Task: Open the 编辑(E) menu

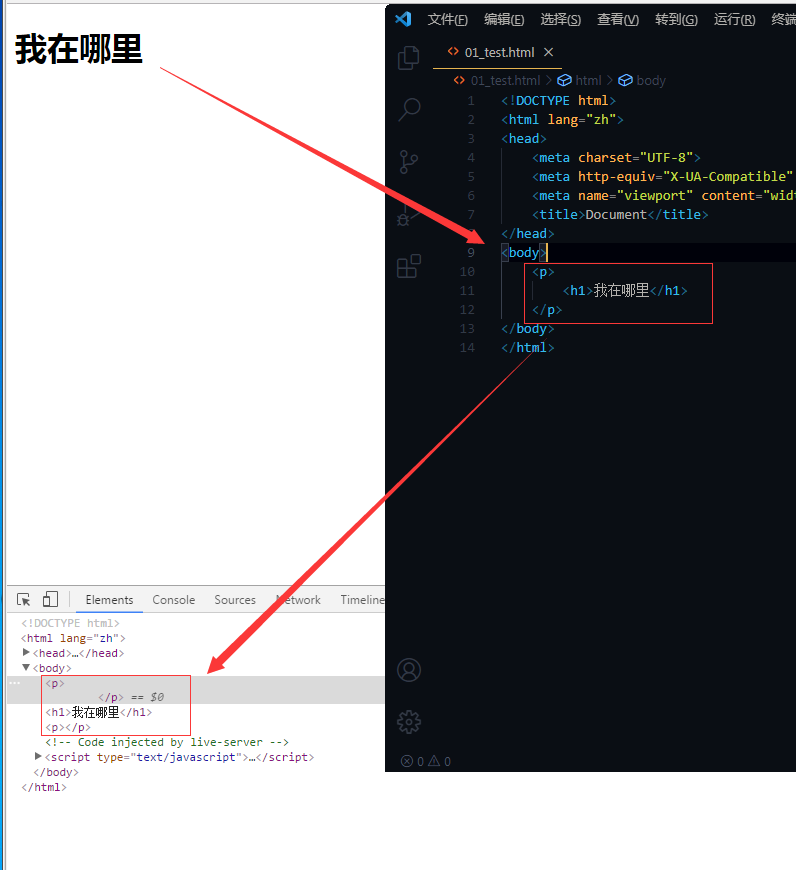Action: point(504,20)
